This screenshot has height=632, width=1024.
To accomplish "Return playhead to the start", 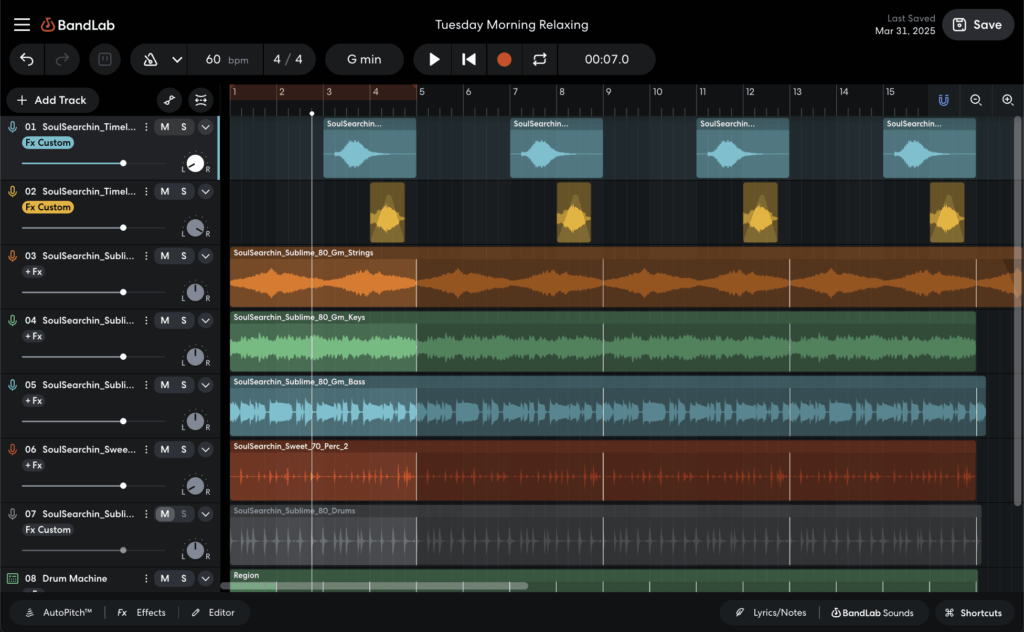I will 469,59.
